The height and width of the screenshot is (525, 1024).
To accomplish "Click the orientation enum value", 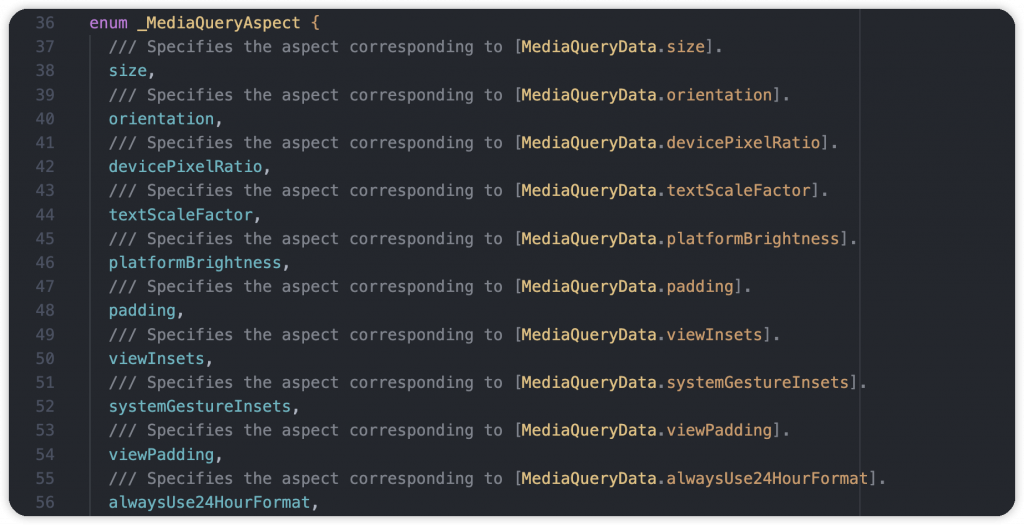I will tap(161, 119).
